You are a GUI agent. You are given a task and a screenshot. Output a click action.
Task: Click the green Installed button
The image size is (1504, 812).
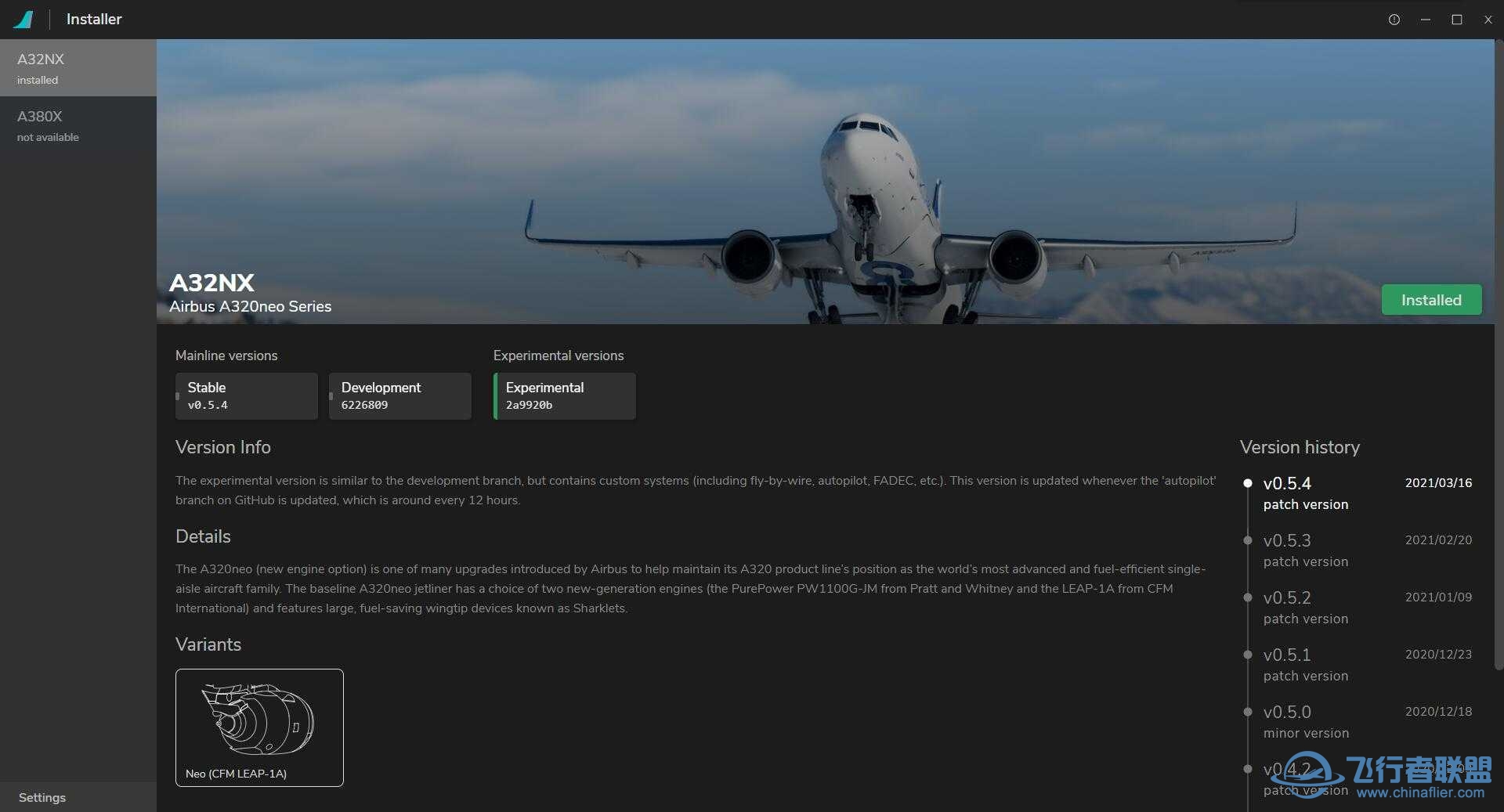(x=1431, y=299)
